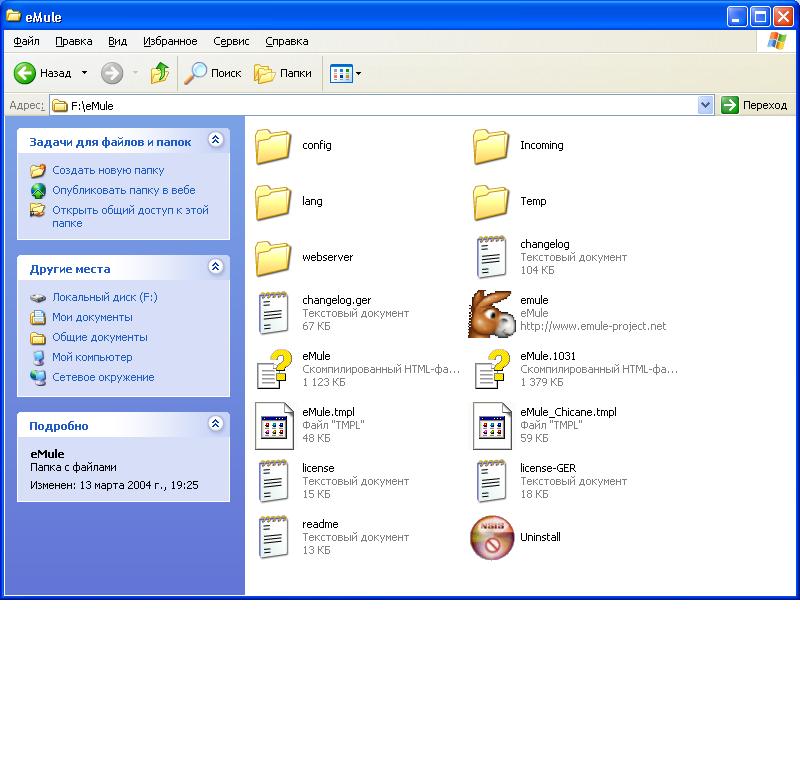Select the license-GER document icon
This screenshot has height=768, width=800.
[x=491, y=481]
